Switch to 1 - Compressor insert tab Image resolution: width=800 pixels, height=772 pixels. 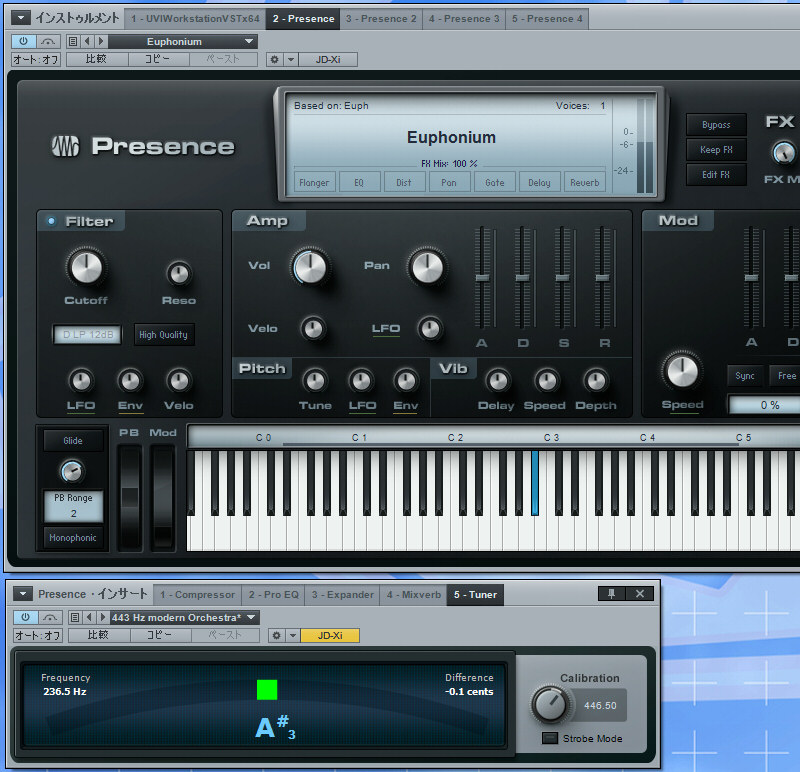(197, 595)
